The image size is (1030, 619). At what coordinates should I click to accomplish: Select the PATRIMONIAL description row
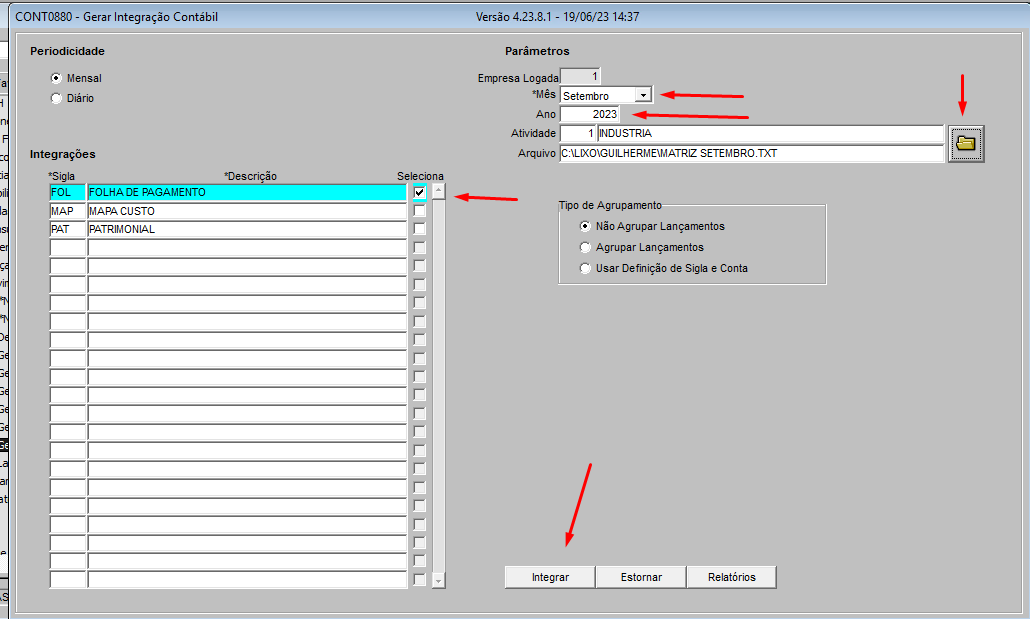[x=246, y=229]
